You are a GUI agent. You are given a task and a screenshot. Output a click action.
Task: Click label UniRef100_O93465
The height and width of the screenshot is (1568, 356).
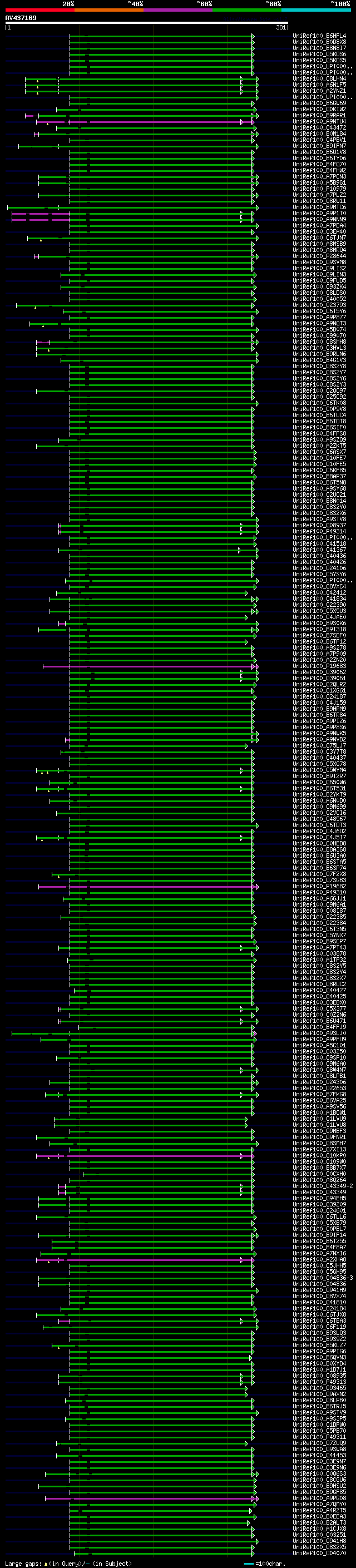click(319, 1388)
